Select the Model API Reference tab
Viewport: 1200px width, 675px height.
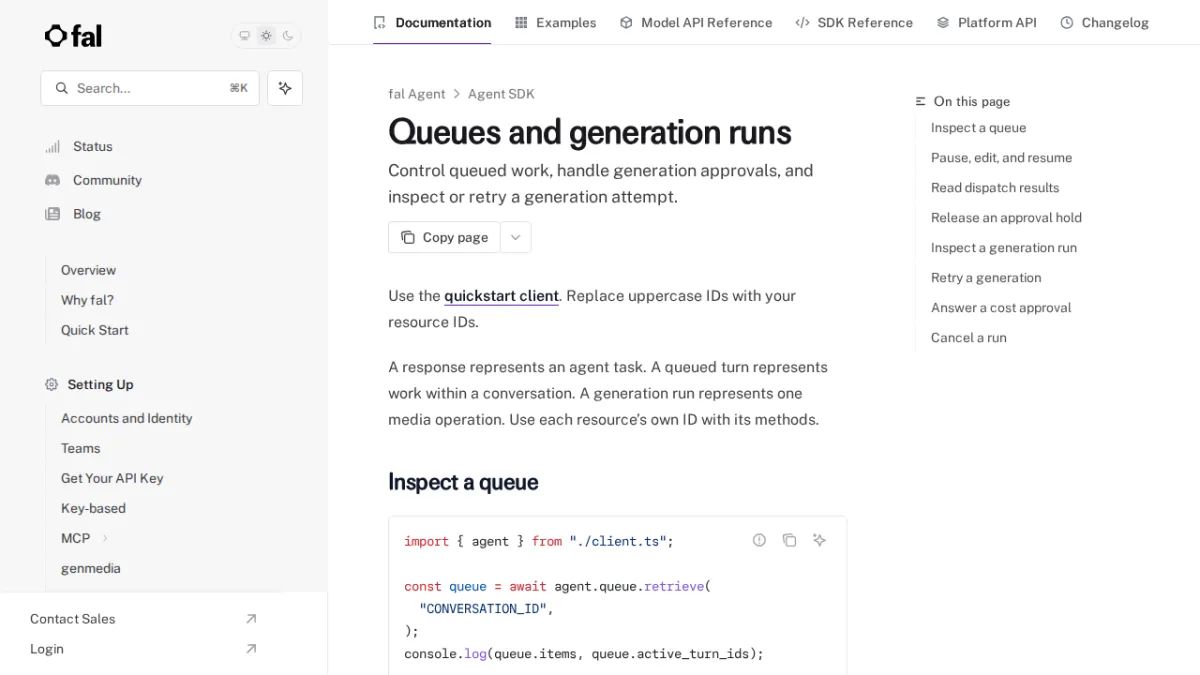tap(696, 22)
